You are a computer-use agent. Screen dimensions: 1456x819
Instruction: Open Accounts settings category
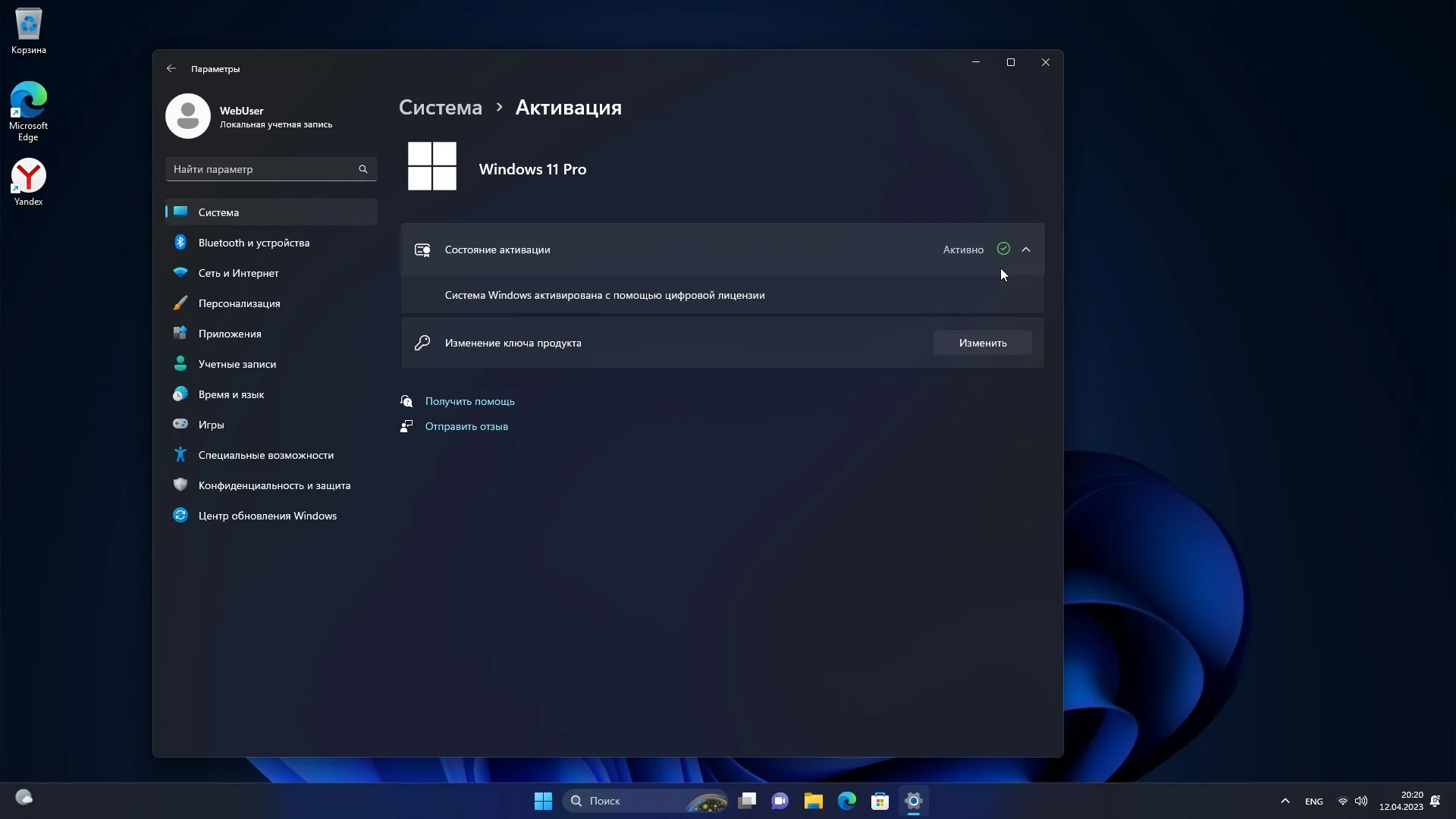pos(237,364)
